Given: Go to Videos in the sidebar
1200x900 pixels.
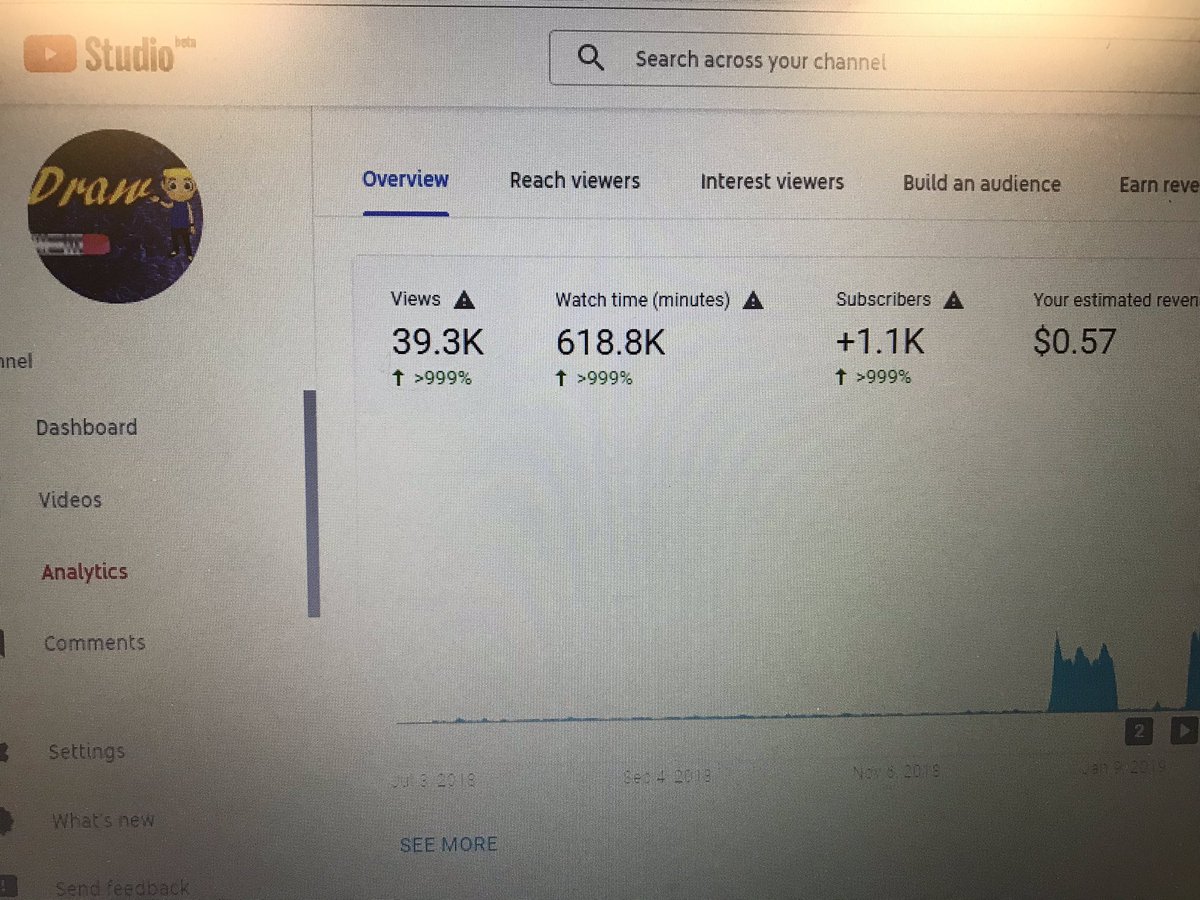Looking at the screenshot, I should pos(70,499).
